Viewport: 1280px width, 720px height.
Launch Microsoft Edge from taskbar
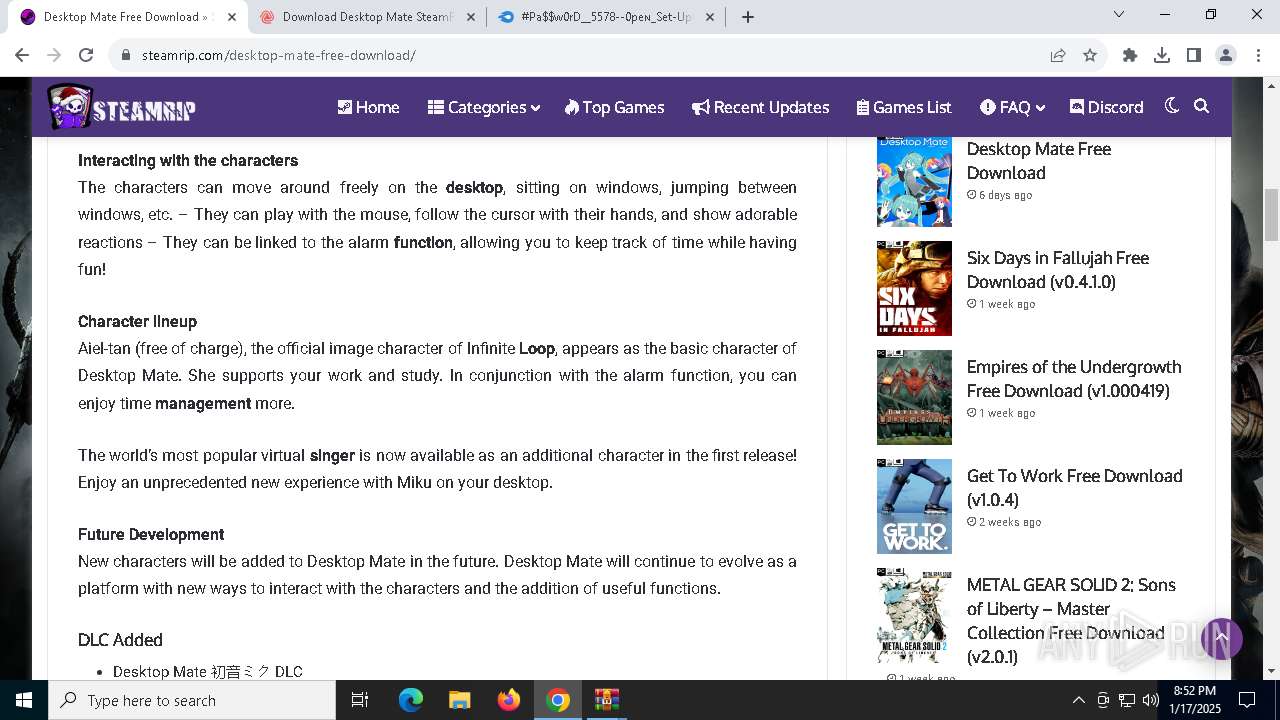tap(411, 700)
